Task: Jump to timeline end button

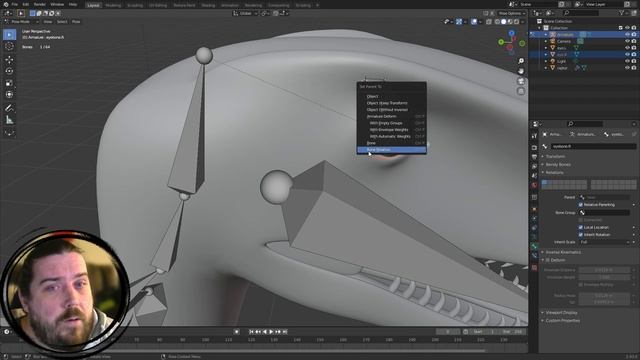Action: point(285,332)
